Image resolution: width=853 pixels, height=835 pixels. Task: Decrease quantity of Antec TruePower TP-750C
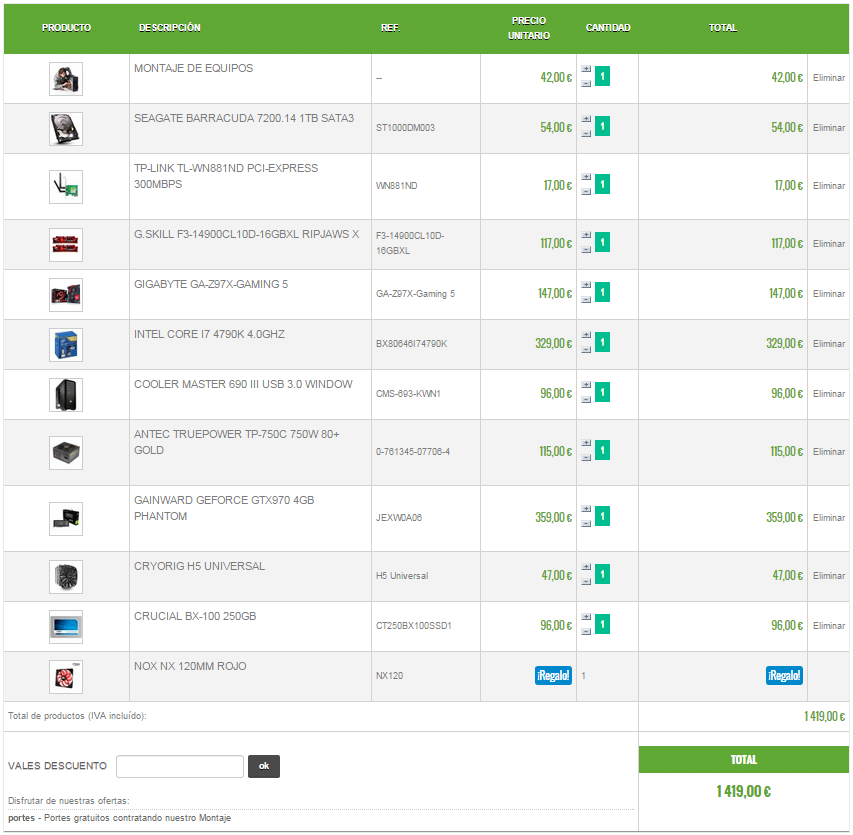coord(586,457)
